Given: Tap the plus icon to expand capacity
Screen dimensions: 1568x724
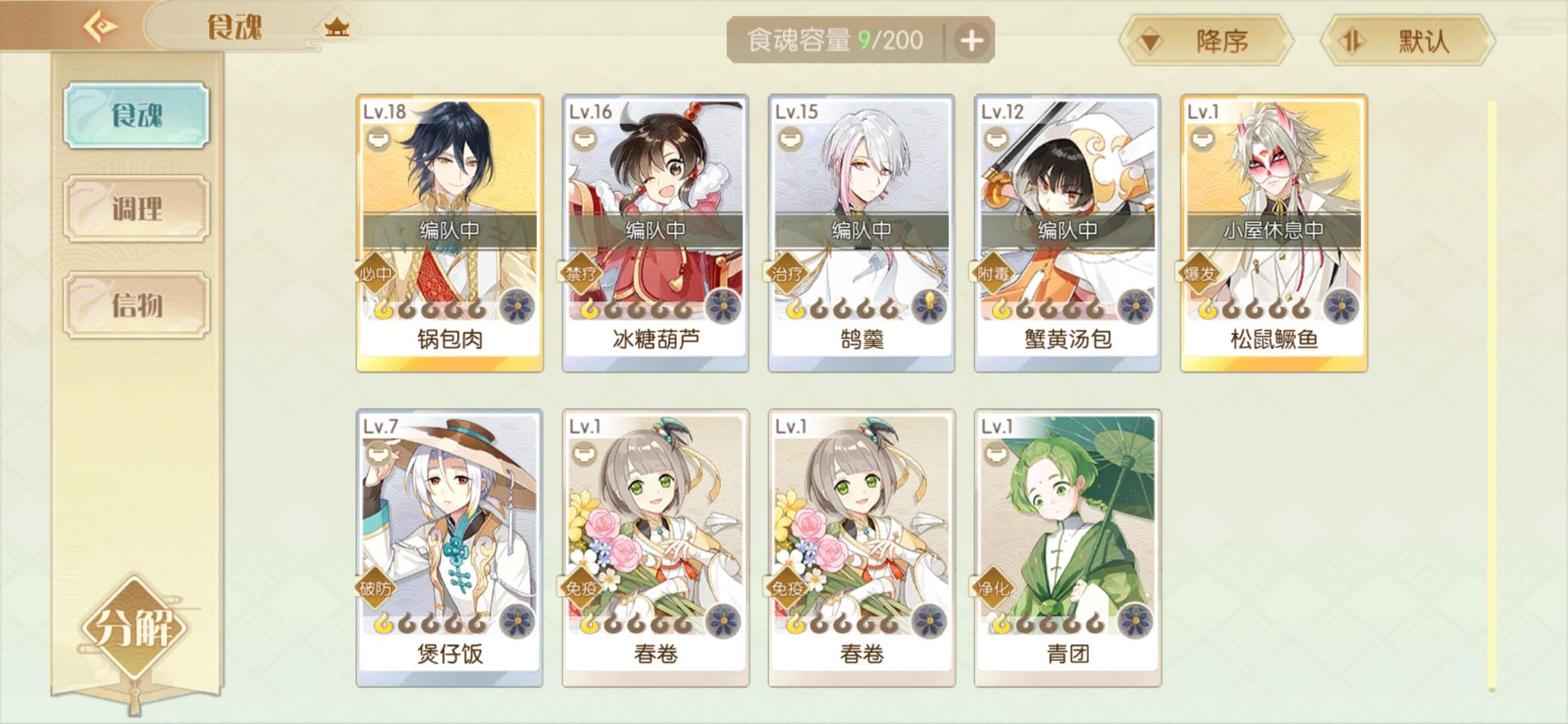Looking at the screenshot, I should point(972,40).
